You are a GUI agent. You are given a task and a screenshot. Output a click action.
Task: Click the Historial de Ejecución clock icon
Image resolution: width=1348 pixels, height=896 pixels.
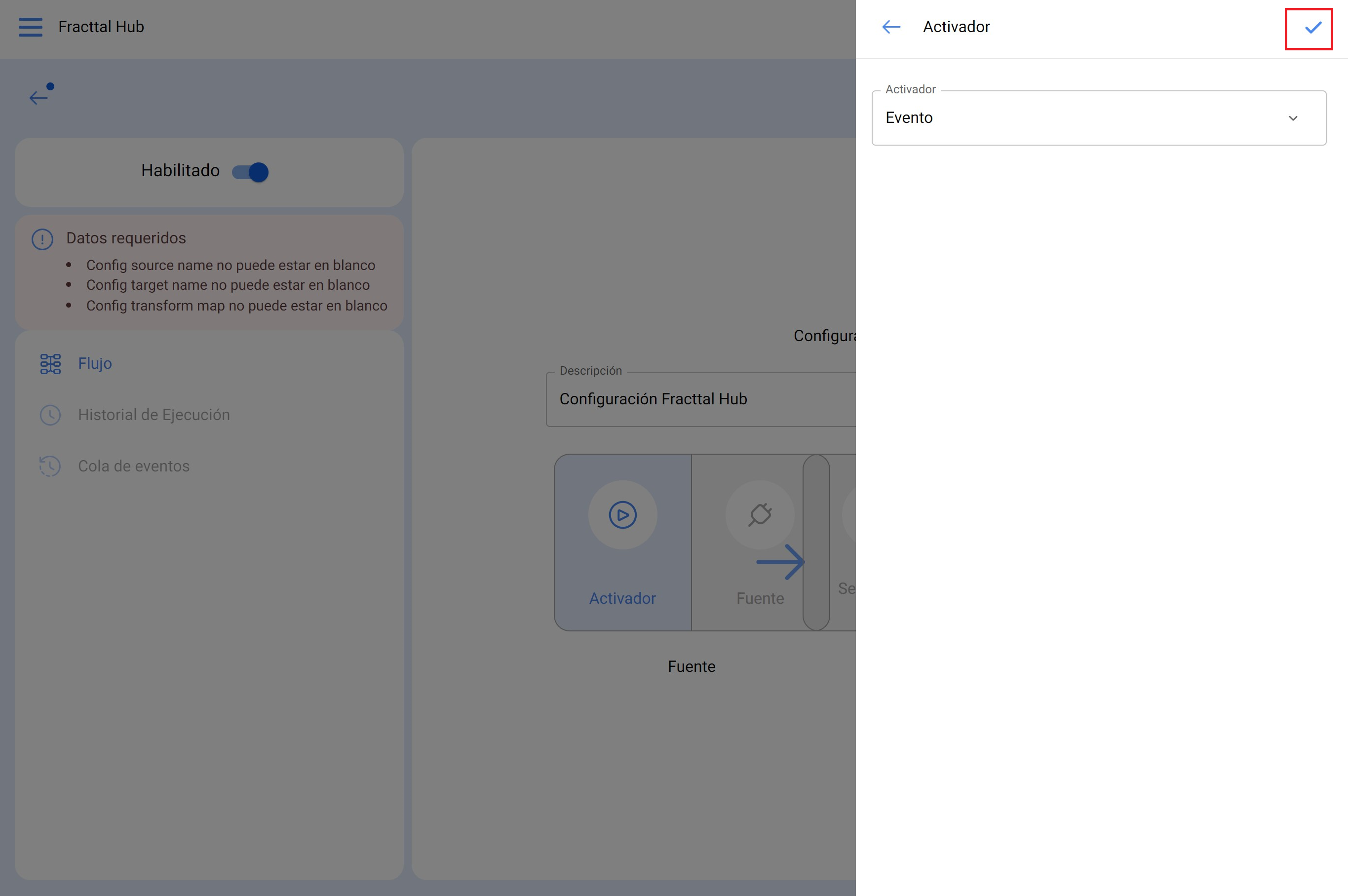[x=50, y=415]
